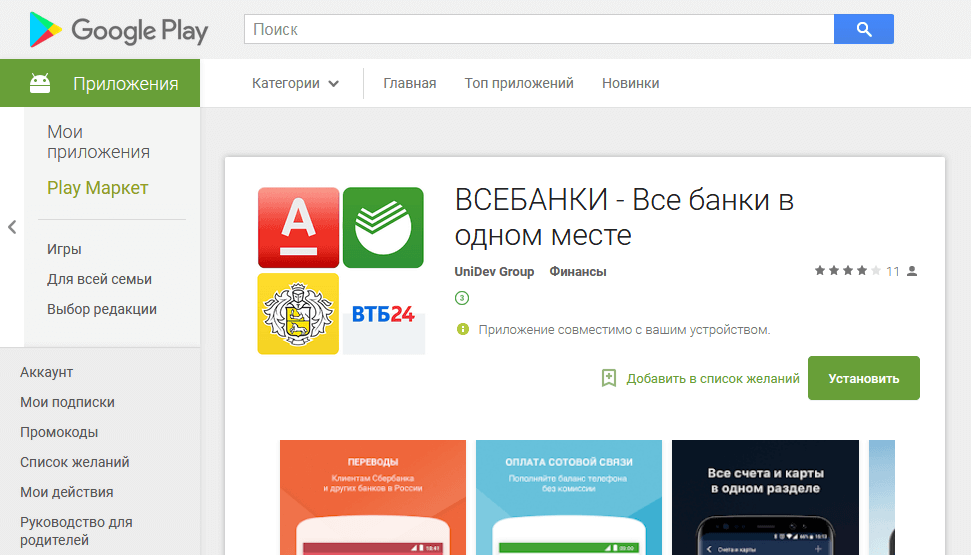Open Мои подписки link

click(x=67, y=402)
